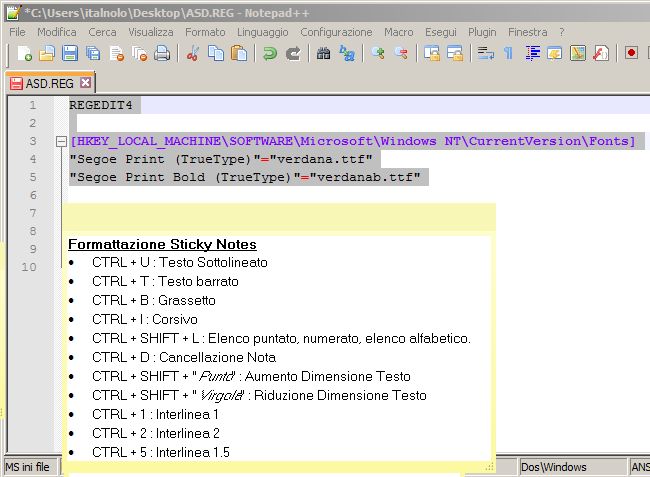Open the Macro menu
This screenshot has width=650, height=477.
tap(399, 32)
